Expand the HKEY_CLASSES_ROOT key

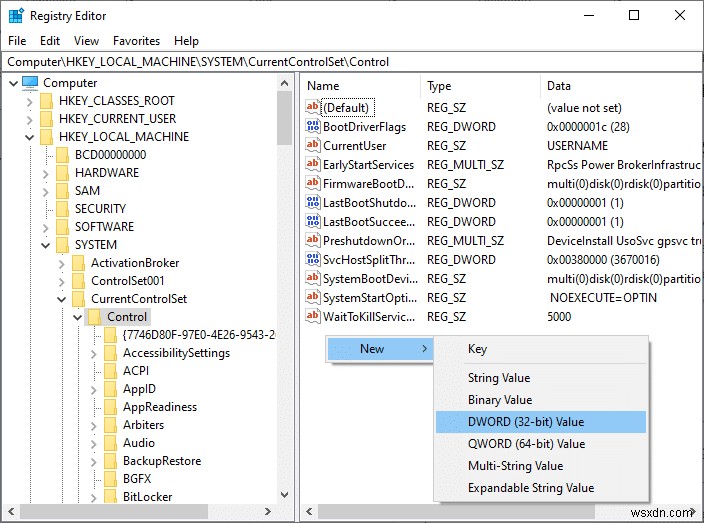point(30,101)
